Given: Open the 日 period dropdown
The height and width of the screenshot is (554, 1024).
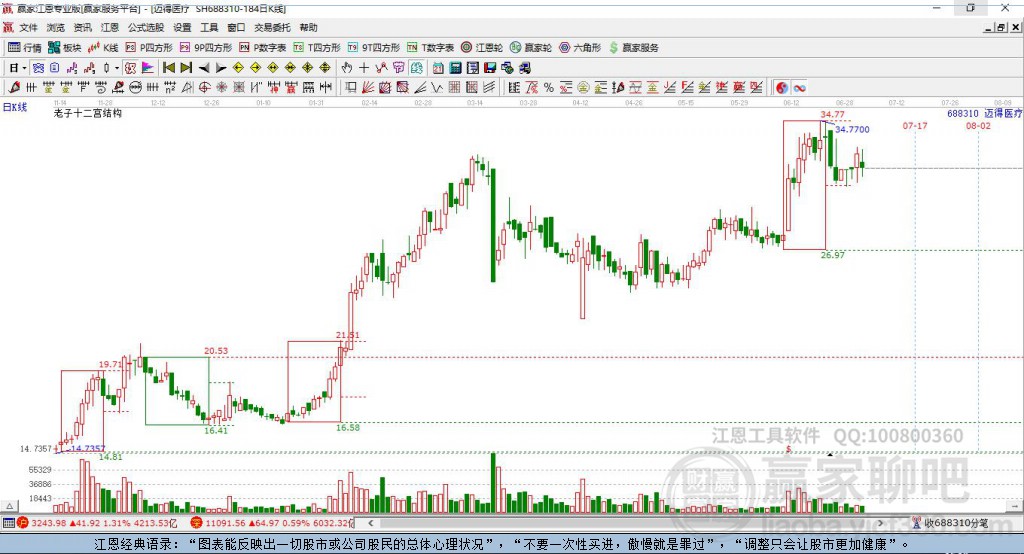Looking at the screenshot, I should click(18, 68).
